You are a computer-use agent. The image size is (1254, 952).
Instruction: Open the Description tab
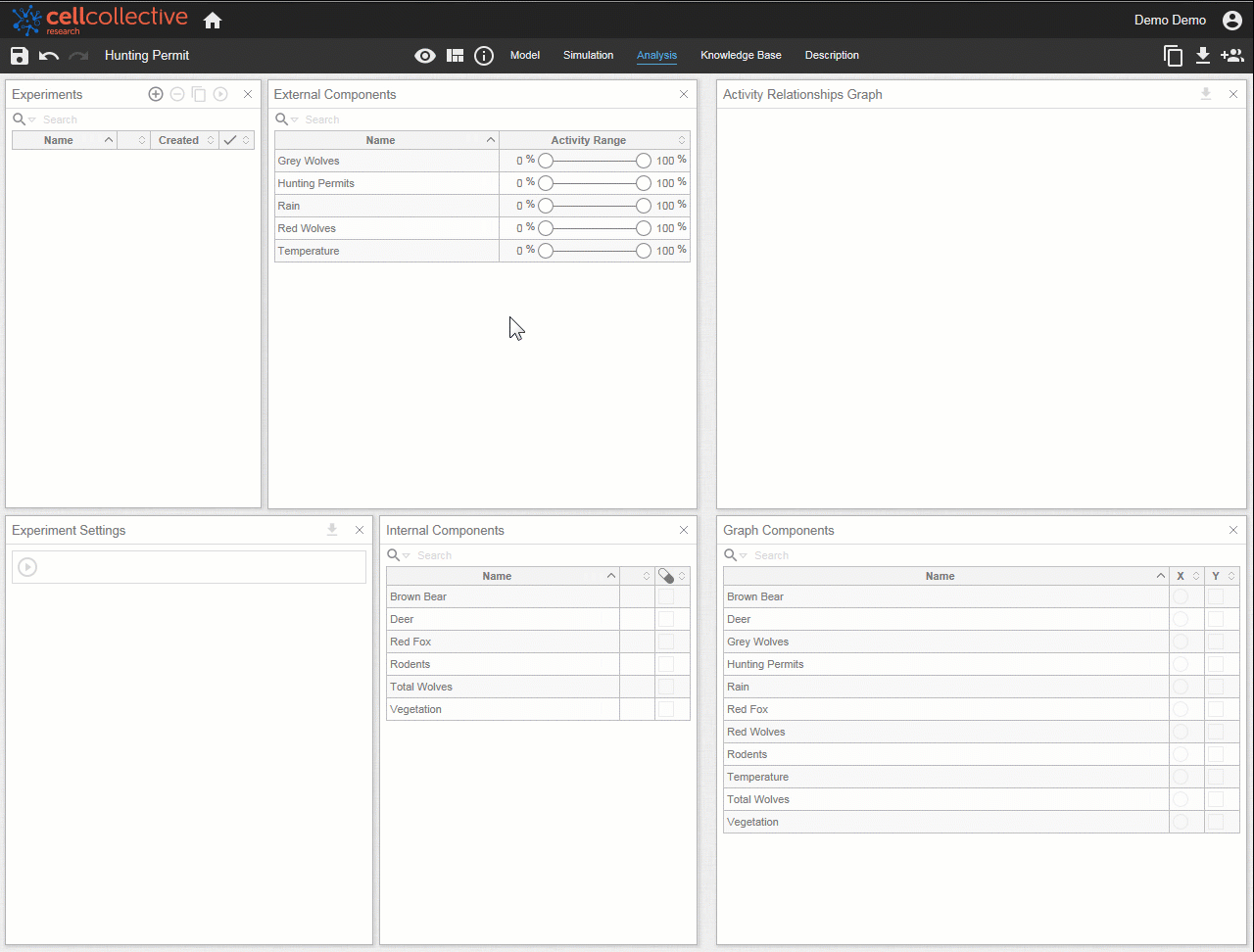832,56
